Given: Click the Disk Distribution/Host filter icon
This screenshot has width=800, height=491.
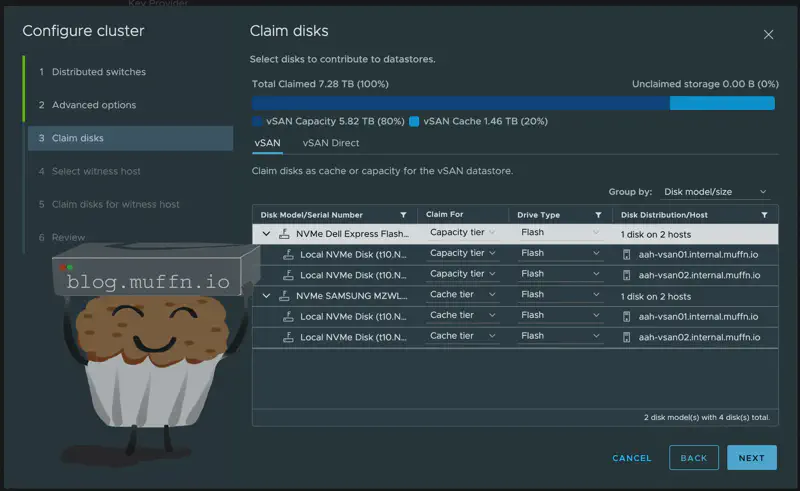Looking at the screenshot, I should tap(764, 215).
